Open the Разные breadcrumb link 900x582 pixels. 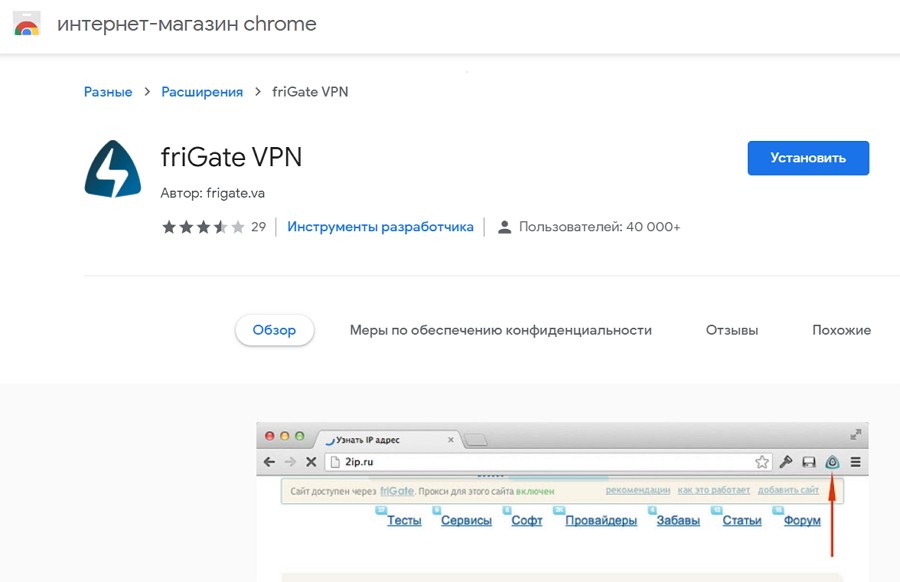pos(108,92)
